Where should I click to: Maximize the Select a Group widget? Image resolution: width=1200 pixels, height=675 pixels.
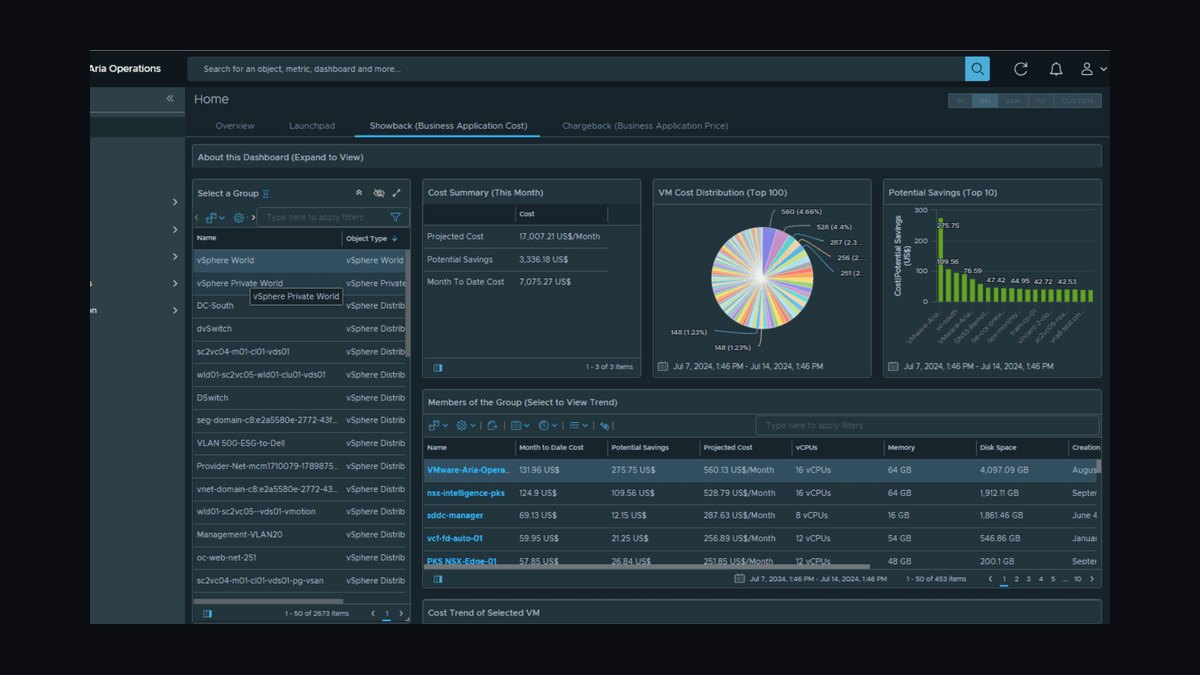397,193
